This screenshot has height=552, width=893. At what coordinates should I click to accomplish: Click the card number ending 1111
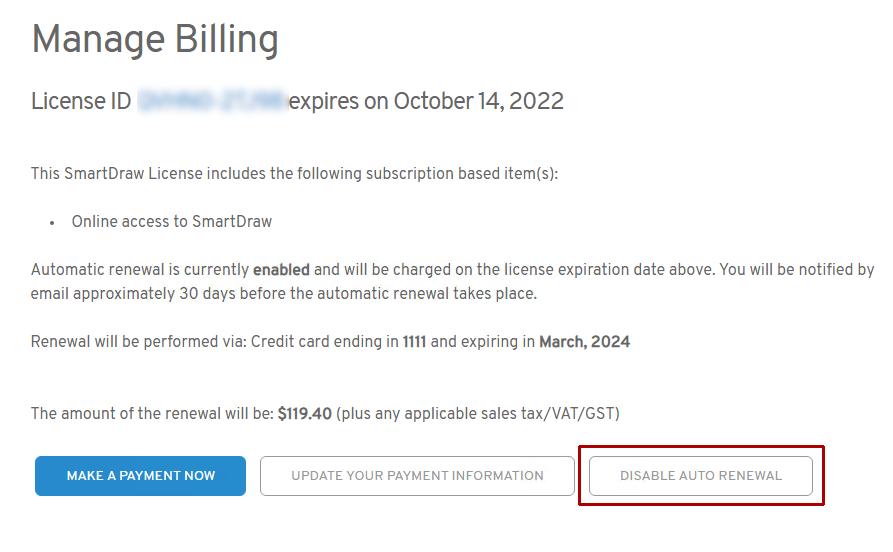click(414, 342)
